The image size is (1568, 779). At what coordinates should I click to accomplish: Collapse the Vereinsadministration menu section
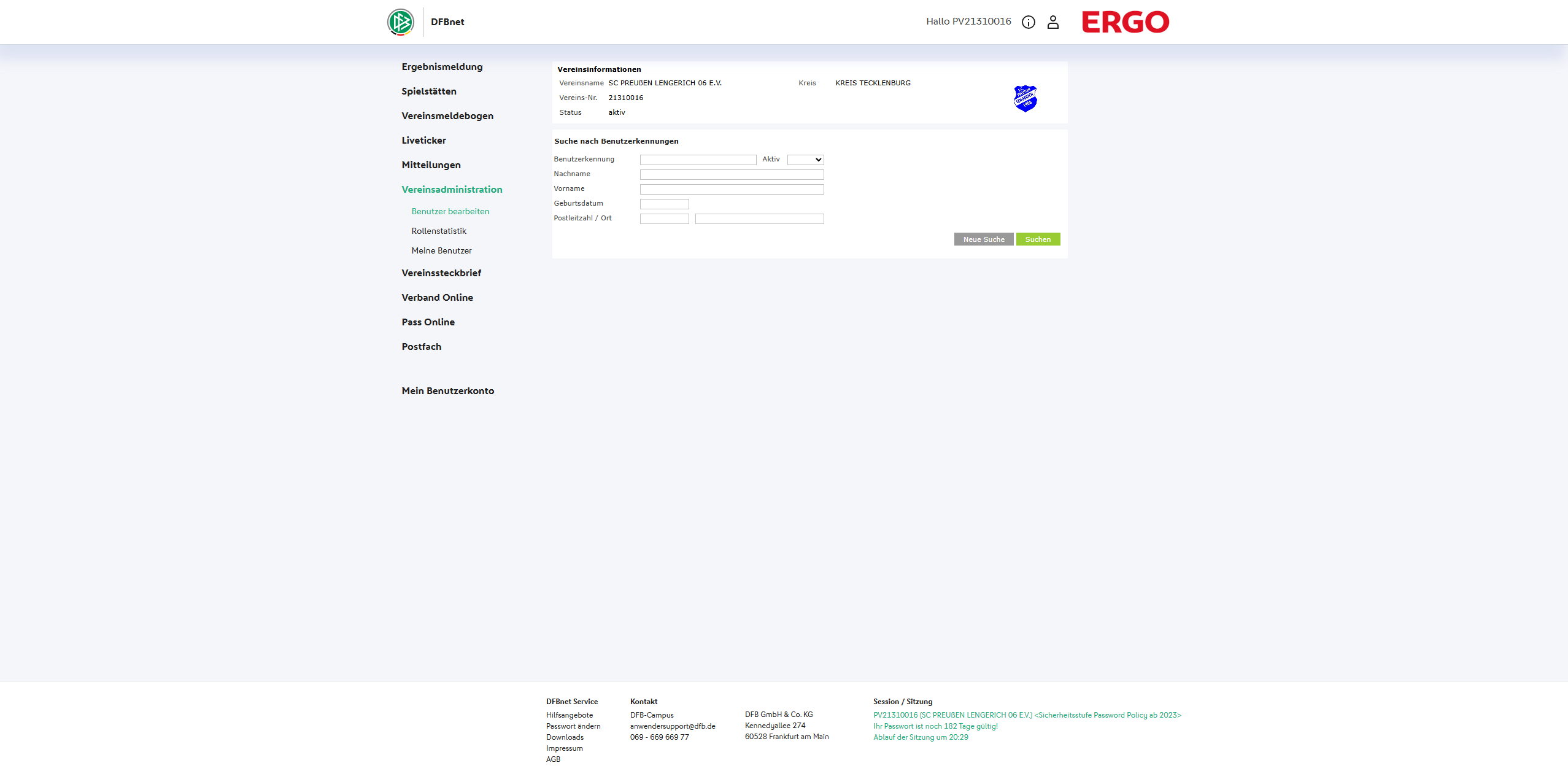click(451, 190)
